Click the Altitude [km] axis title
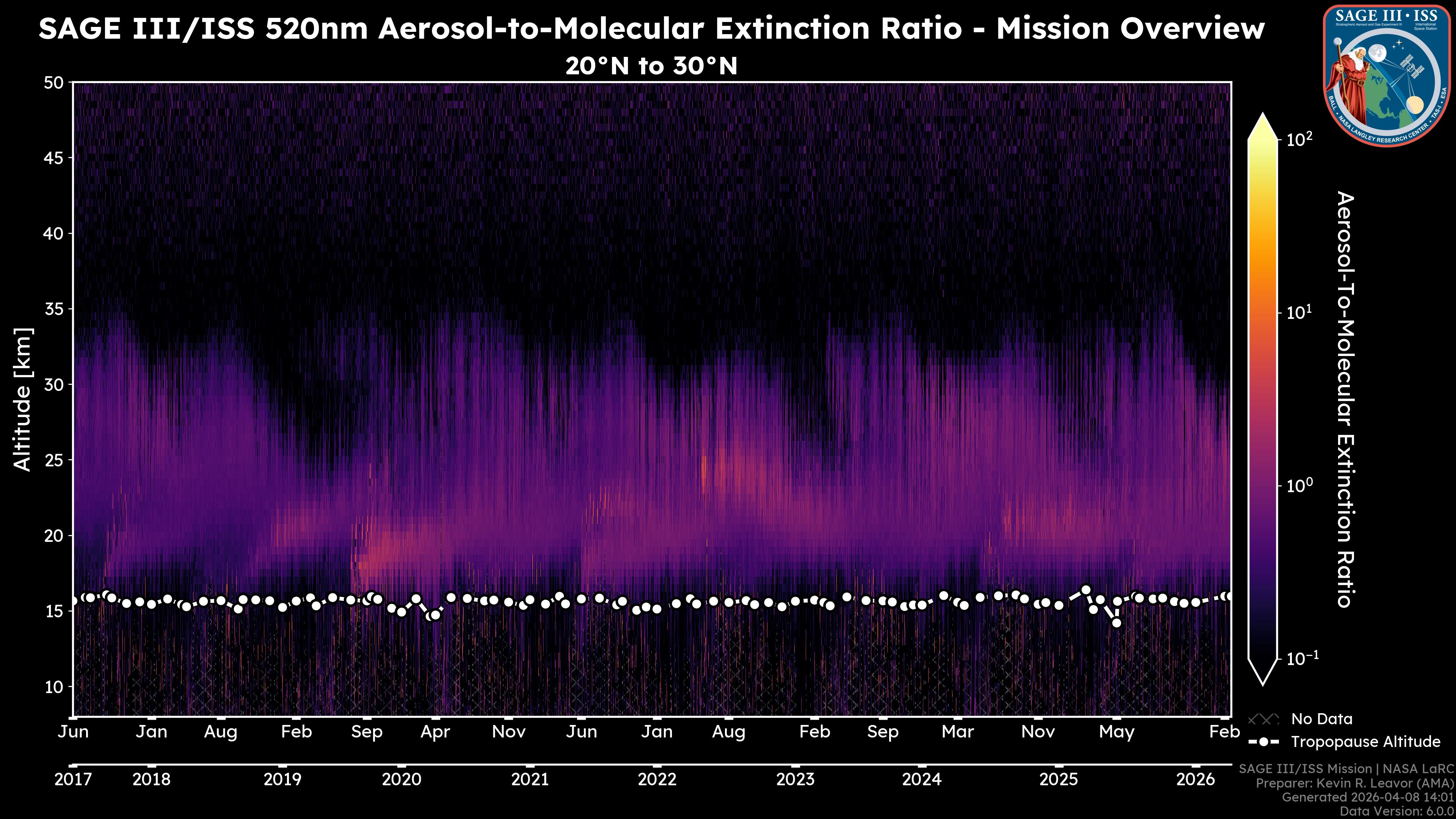Viewport: 1456px width, 819px height. click(x=23, y=399)
